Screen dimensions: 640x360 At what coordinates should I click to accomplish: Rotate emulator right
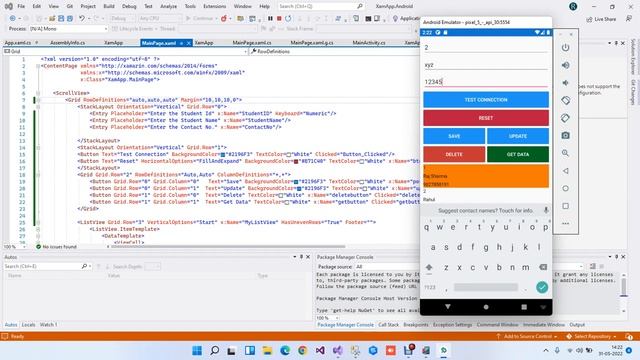(x=565, y=118)
